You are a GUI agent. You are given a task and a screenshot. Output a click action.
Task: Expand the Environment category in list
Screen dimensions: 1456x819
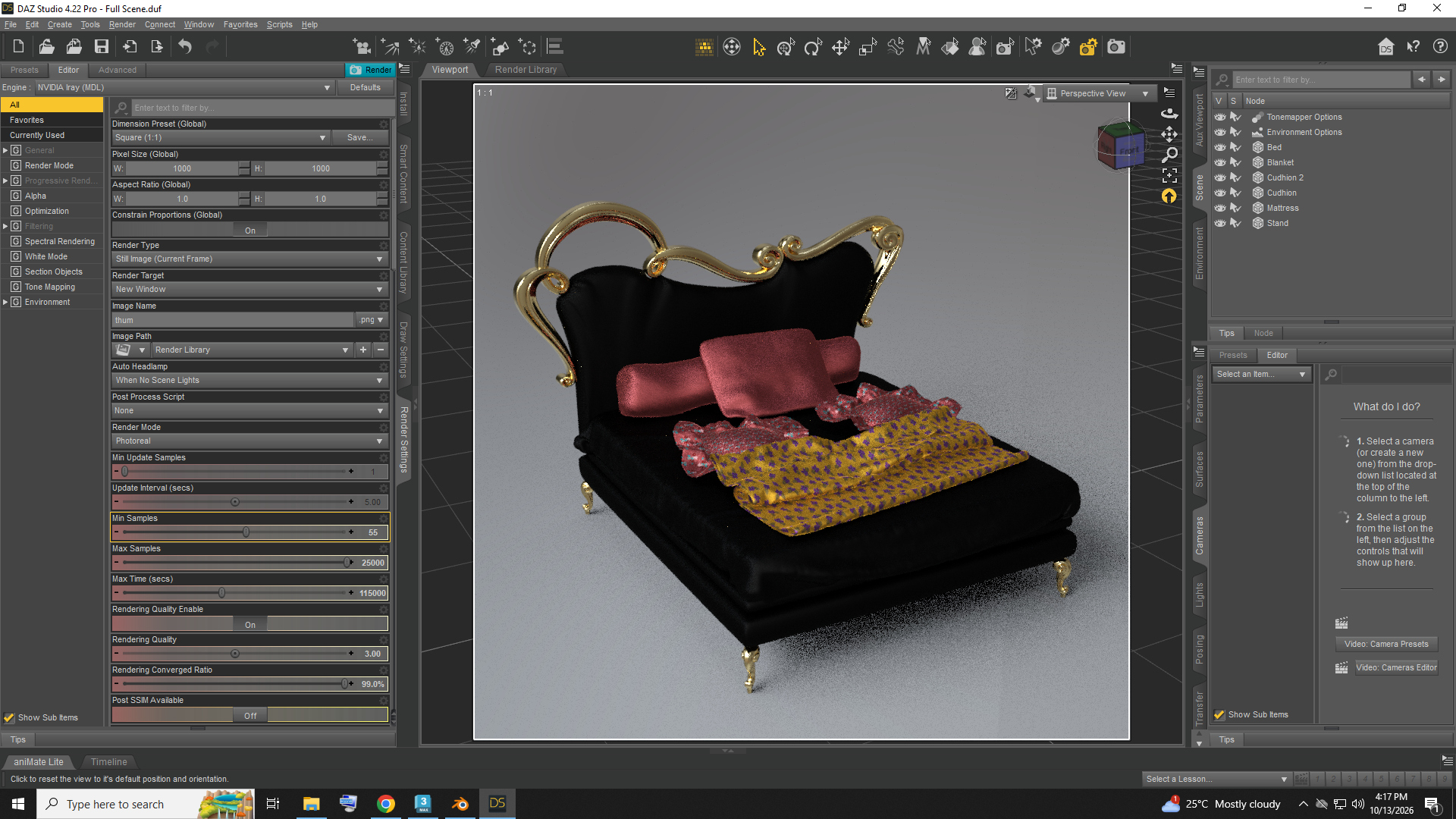click(5, 302)
